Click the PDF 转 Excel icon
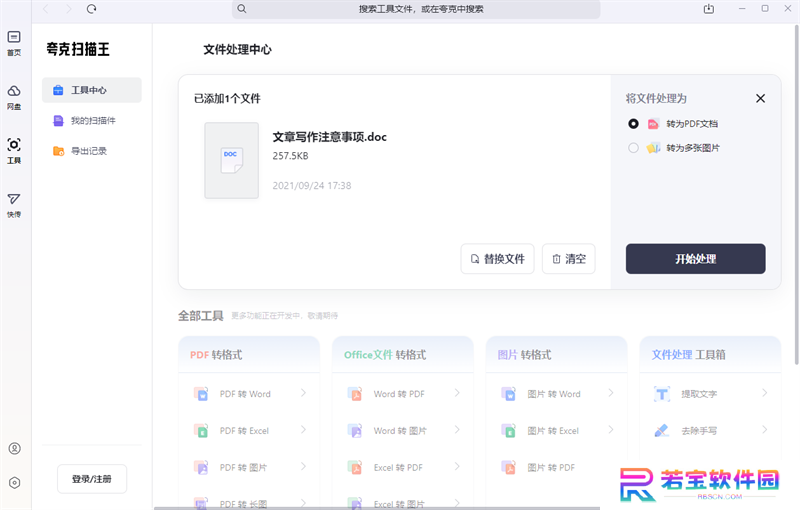The width and height of the screenshot is (800, 510). pos(201,430)
